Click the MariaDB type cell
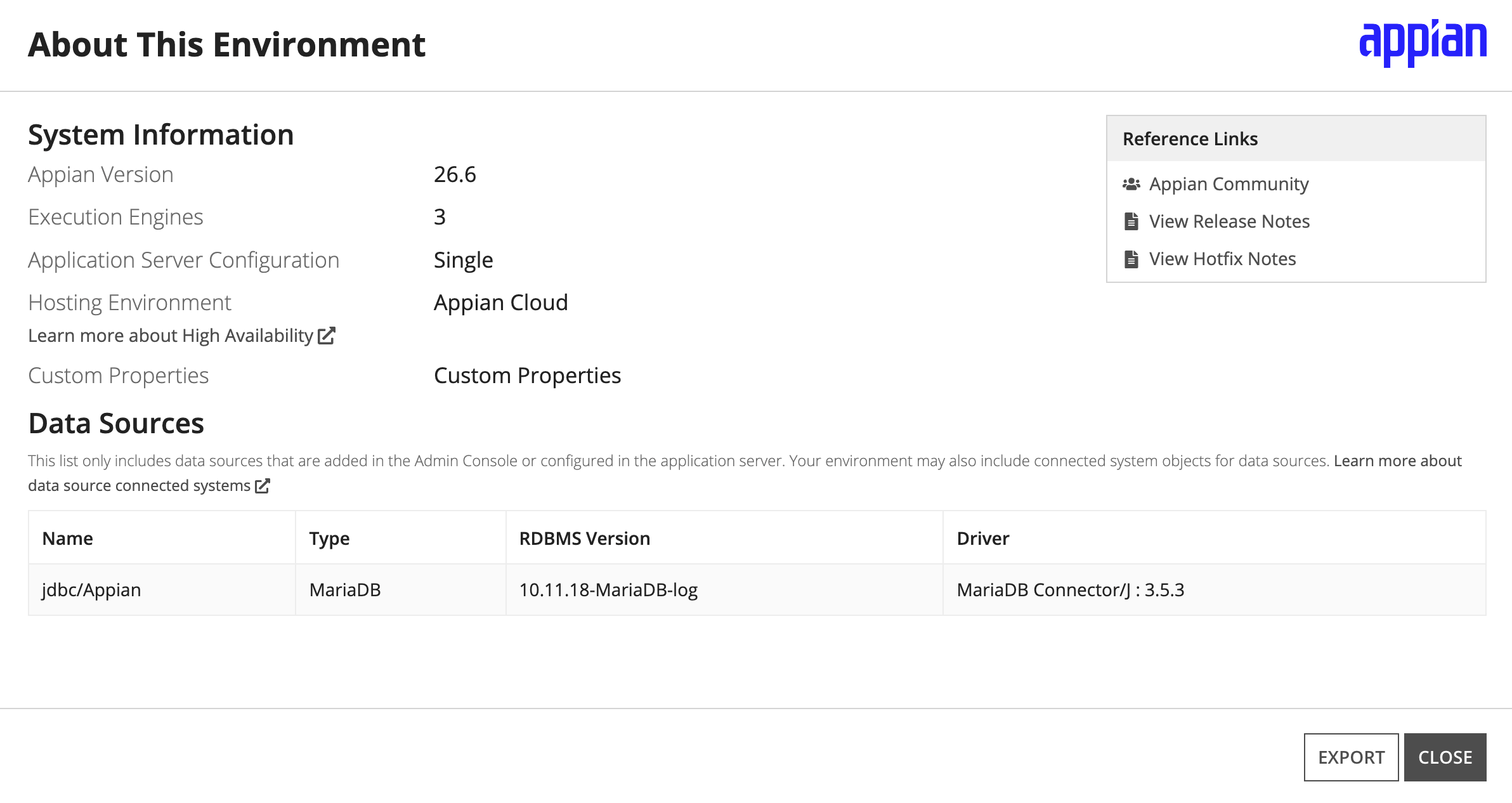Screen dimensions: 1512x803 pos(401,590)
